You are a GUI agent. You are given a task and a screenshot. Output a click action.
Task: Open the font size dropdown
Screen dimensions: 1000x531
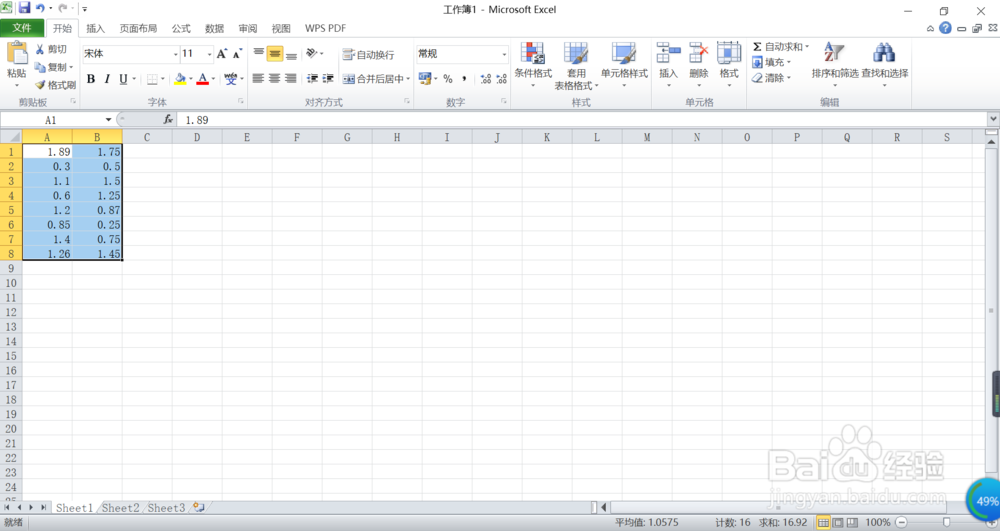[209, 54]
